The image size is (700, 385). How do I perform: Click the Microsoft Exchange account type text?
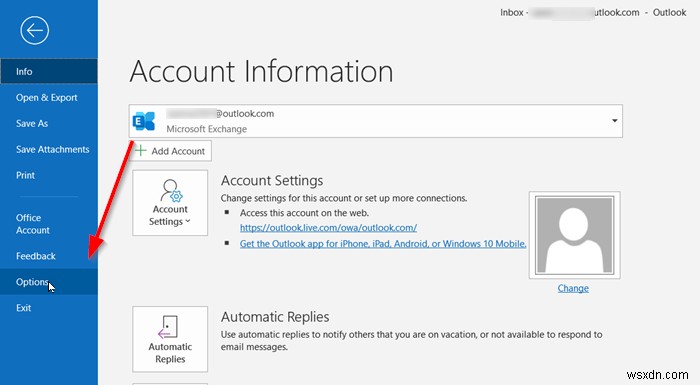[206, 129]
